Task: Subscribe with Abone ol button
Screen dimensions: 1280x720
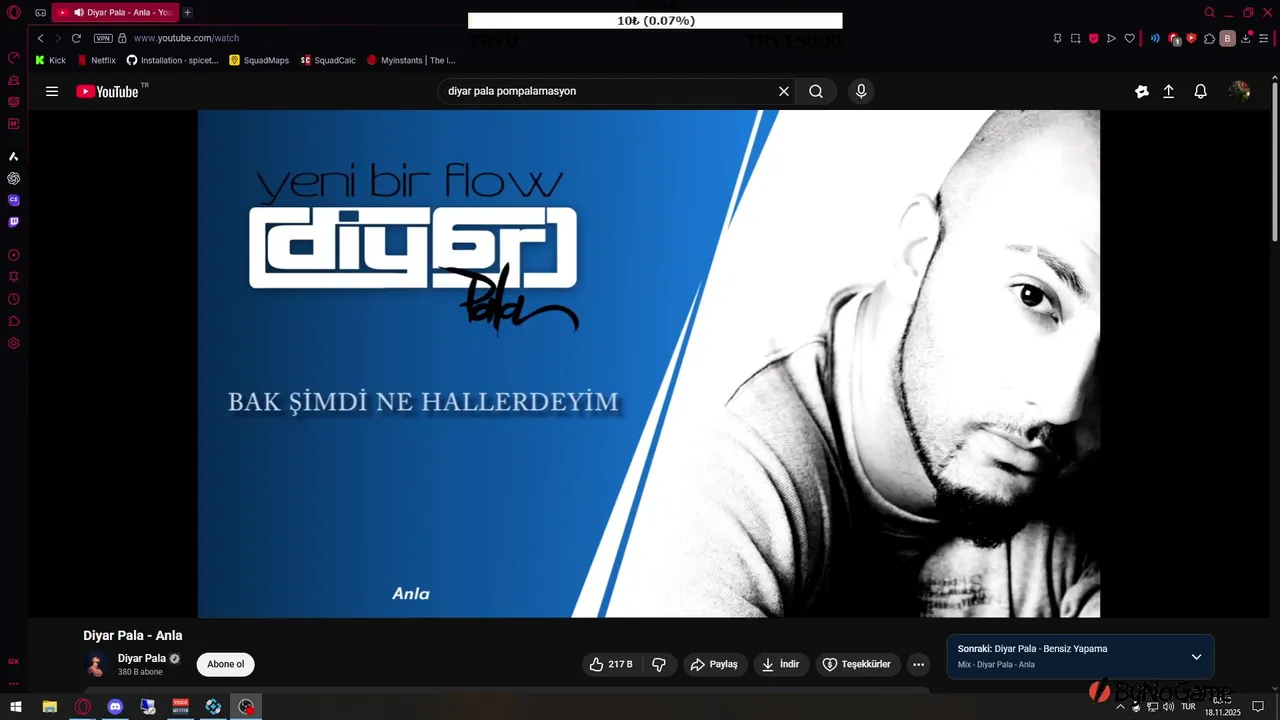Action: pos(226,664)
